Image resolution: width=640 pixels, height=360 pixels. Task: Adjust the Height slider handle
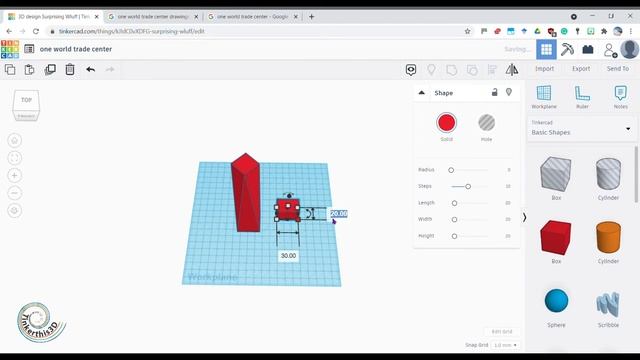[x=454, y=236]
